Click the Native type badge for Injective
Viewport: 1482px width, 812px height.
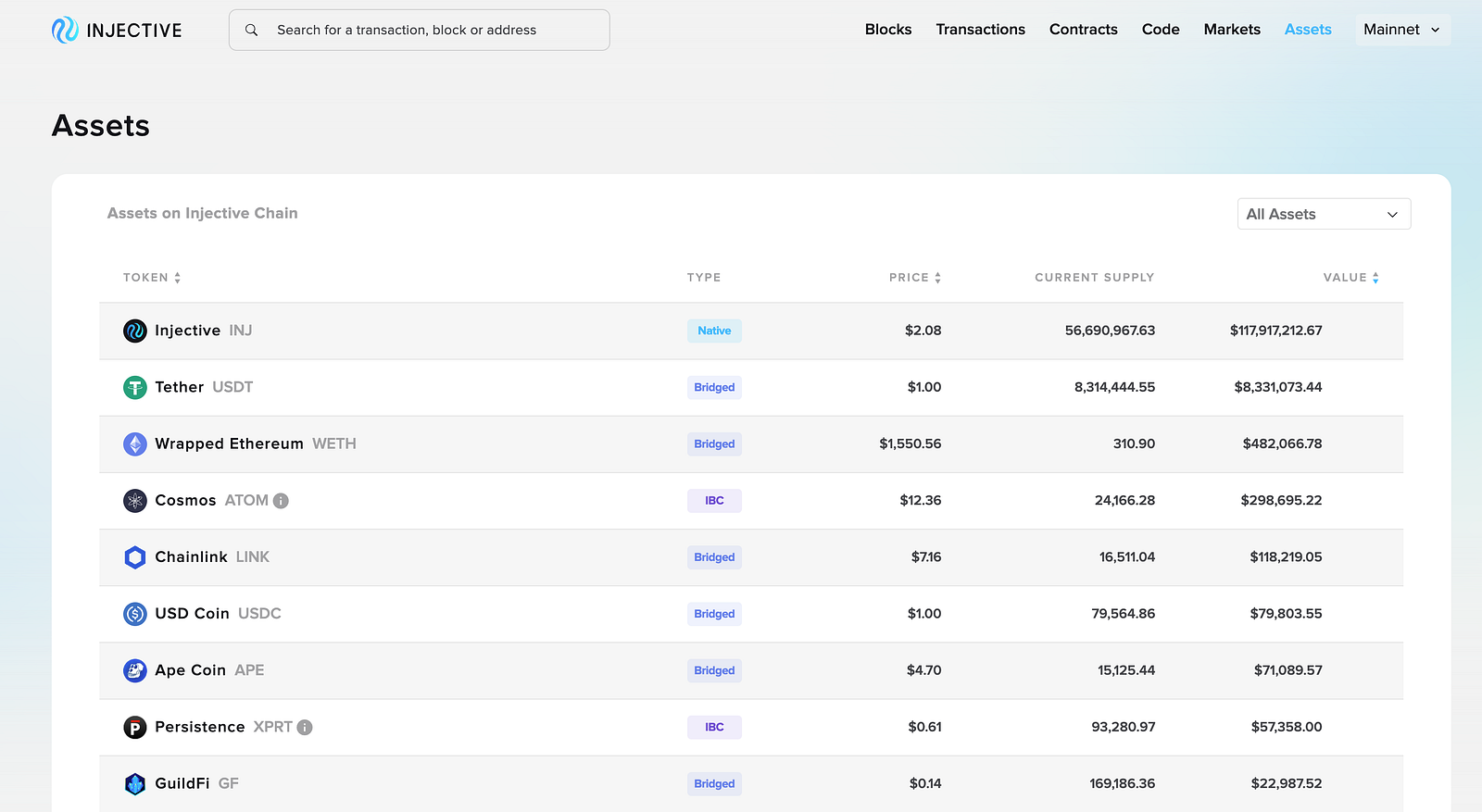[x=714, y=331]
